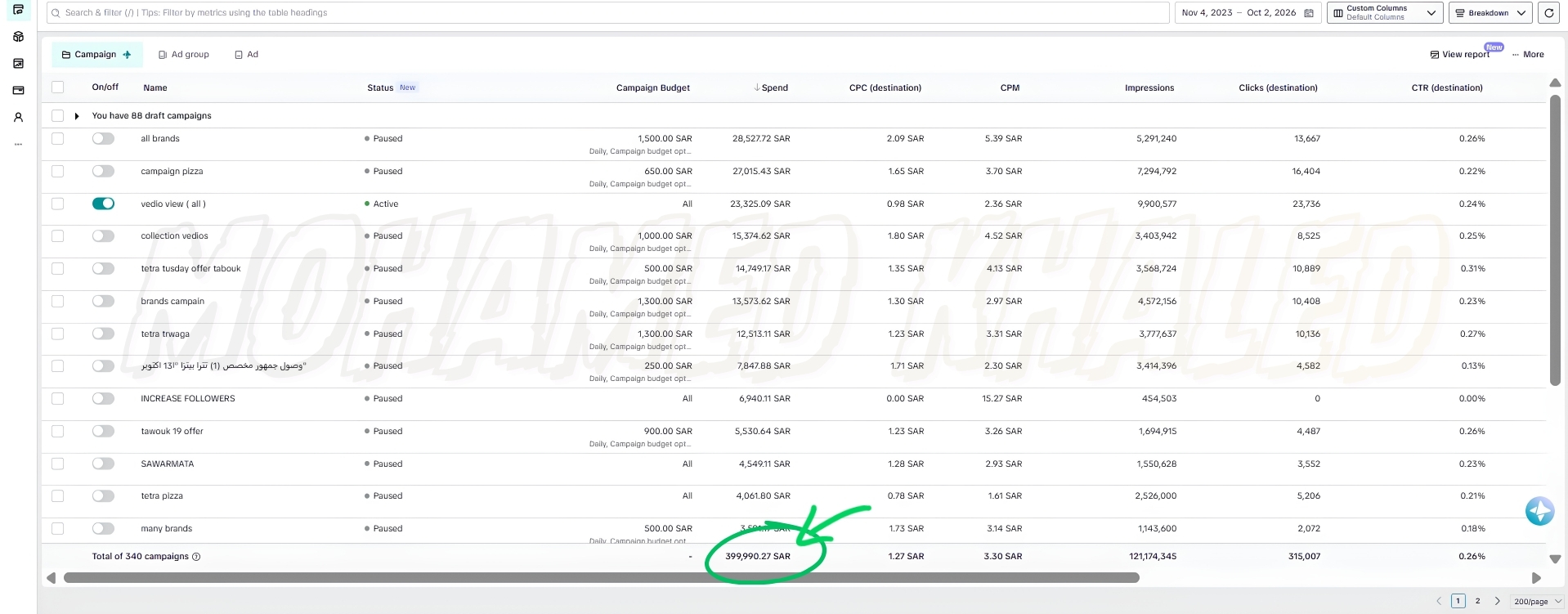Click the vertical scrollbar thumb
This screenshot has width=1568, height=614.
[x=1555, y=240]
